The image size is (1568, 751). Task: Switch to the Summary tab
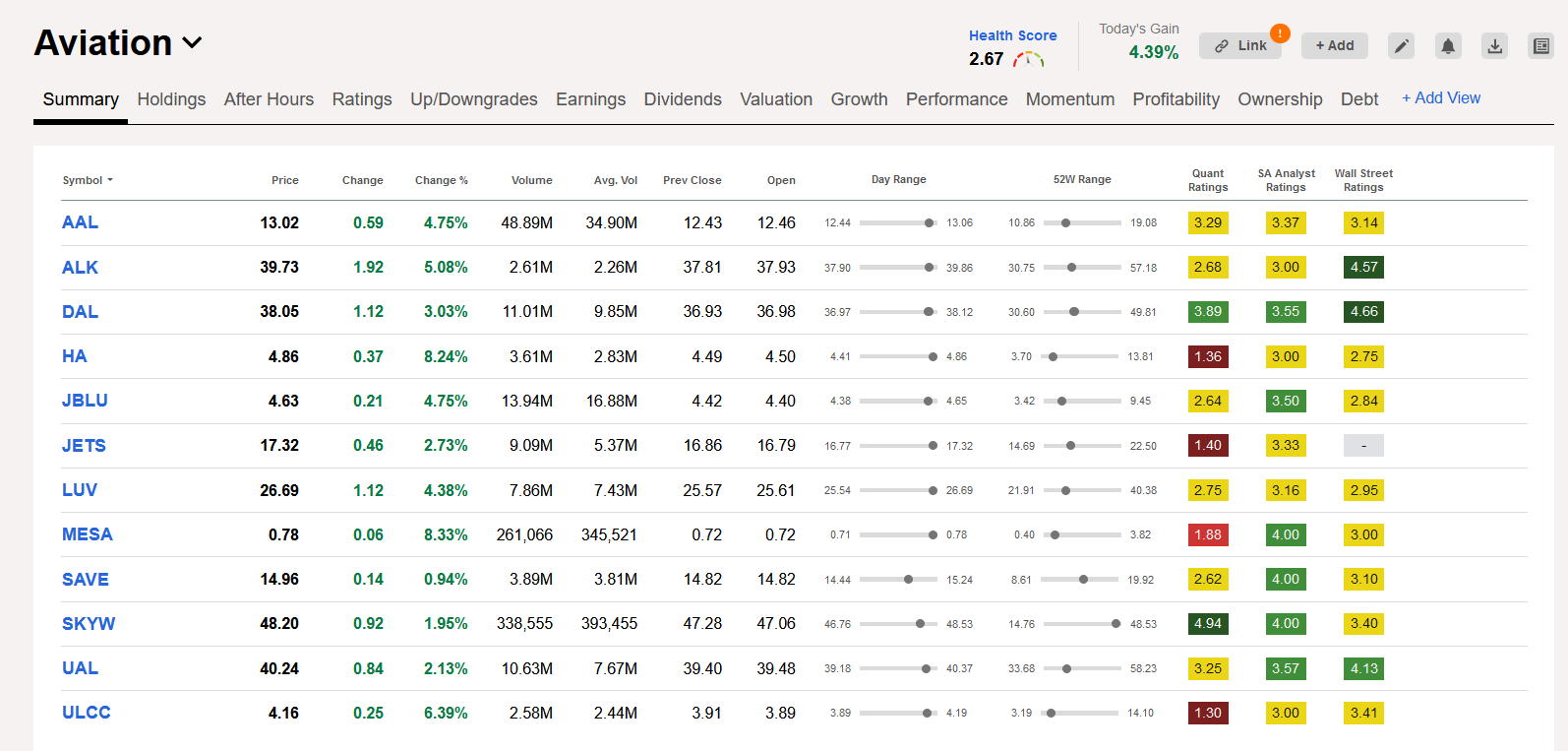click(81, 99)
